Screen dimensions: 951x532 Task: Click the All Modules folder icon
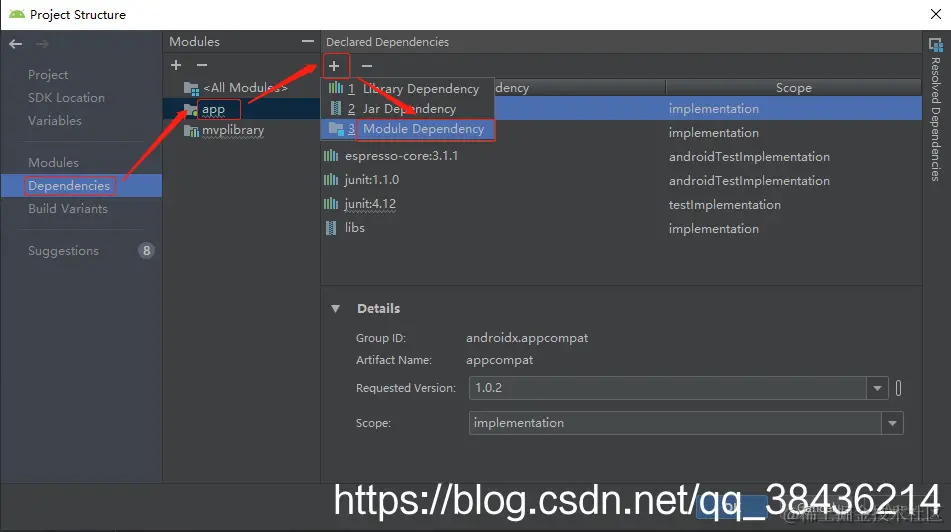click(191, 89)
